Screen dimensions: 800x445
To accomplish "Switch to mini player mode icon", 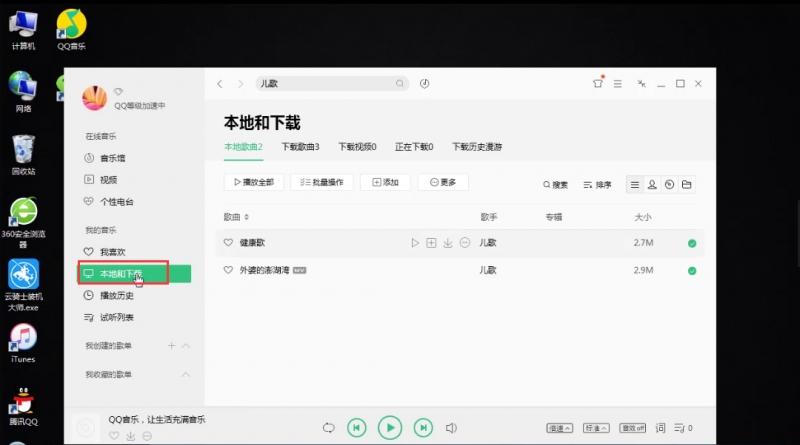I will [641, 84].
